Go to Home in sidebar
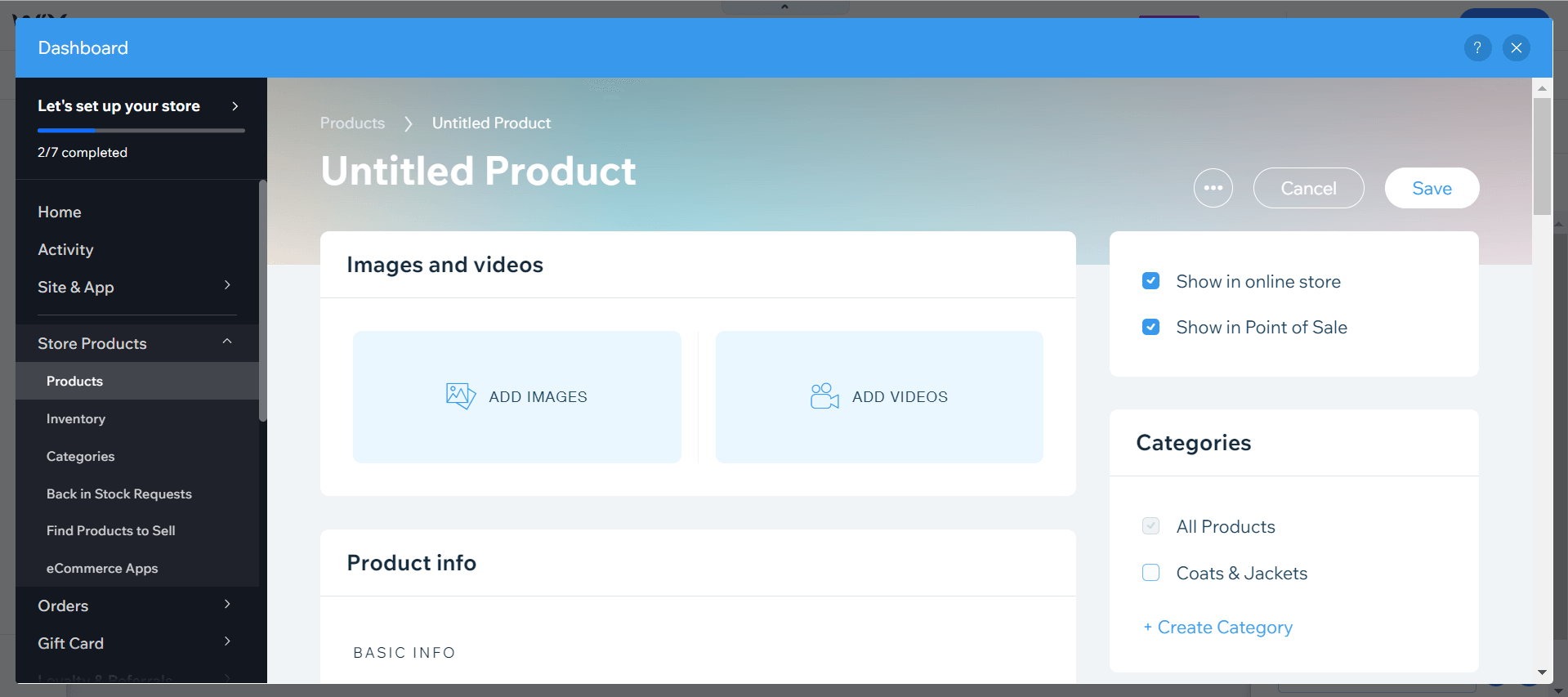This screenshot has width=1568, height=697. [x=60, y=212]
